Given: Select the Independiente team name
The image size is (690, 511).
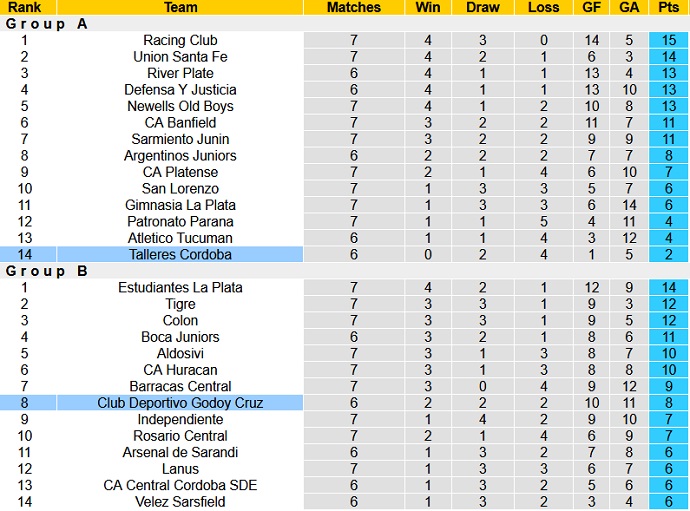Looking at the screenshot, I should tap(180, 419).
